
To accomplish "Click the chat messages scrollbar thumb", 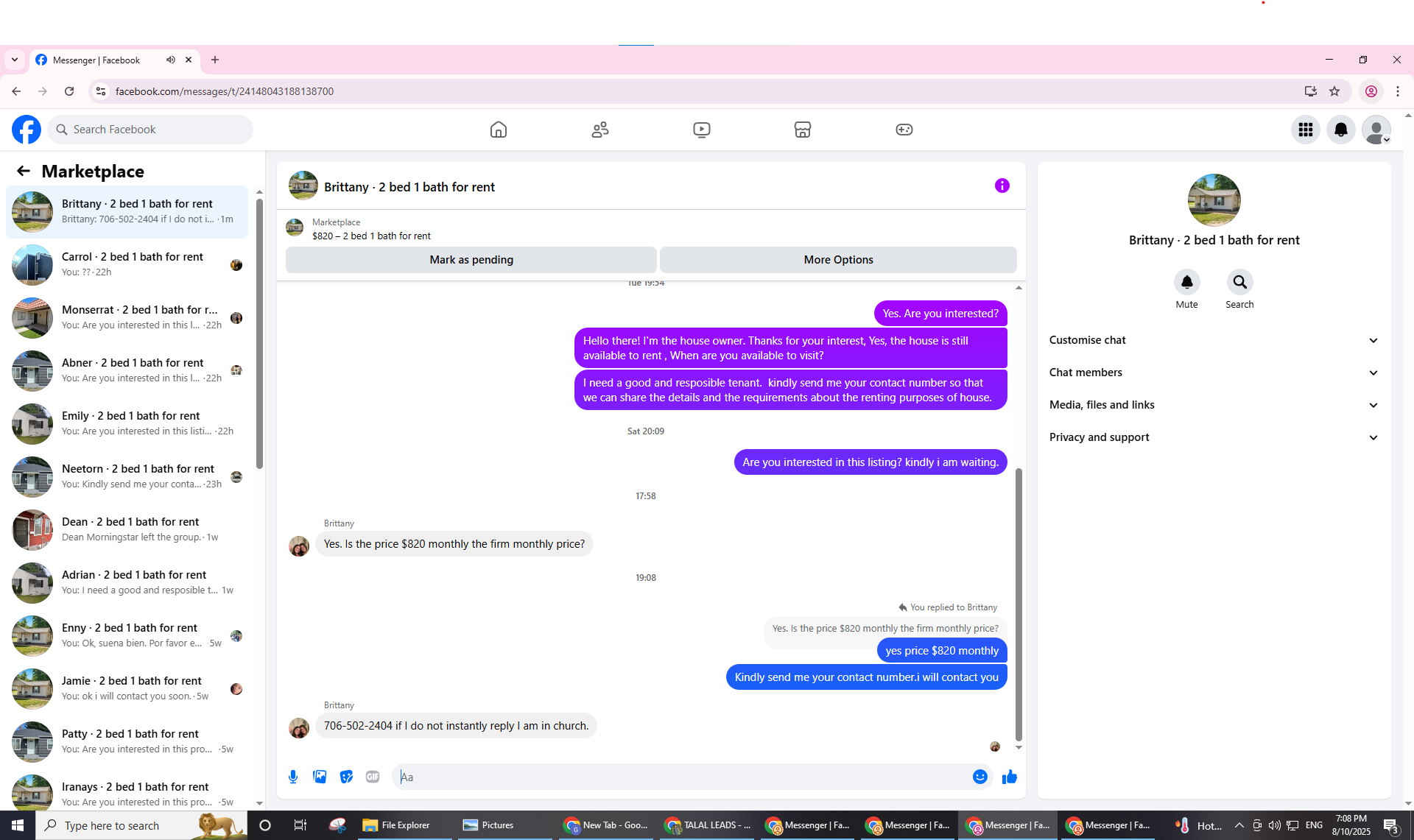I will point(1019,604).
